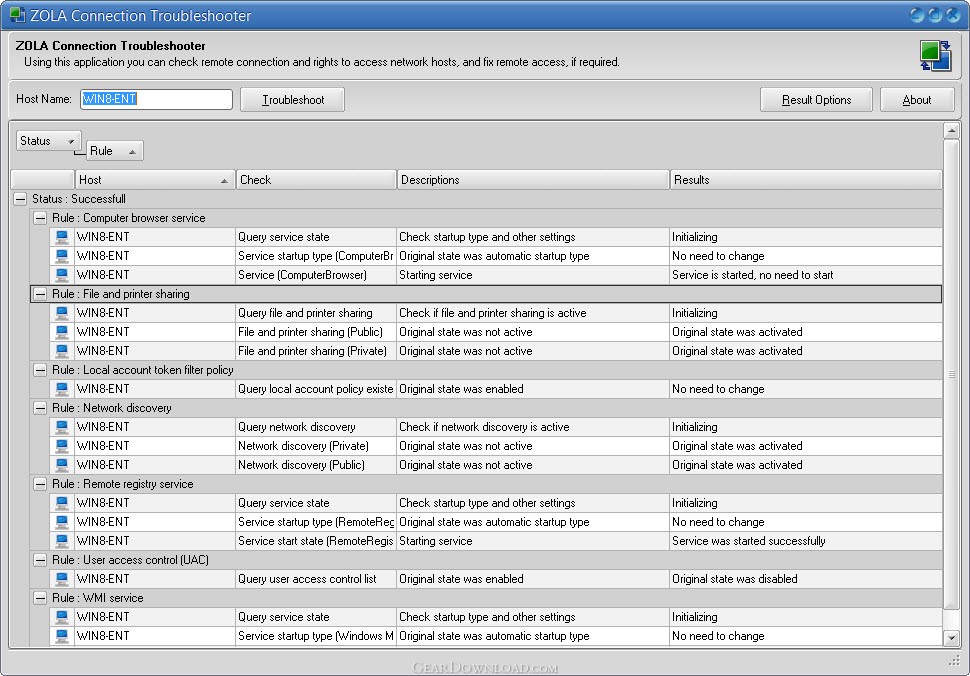Select 'Service startup type (RemoteReg' check cell
Viewport: 970px width, 676px height.
(315, 522)
